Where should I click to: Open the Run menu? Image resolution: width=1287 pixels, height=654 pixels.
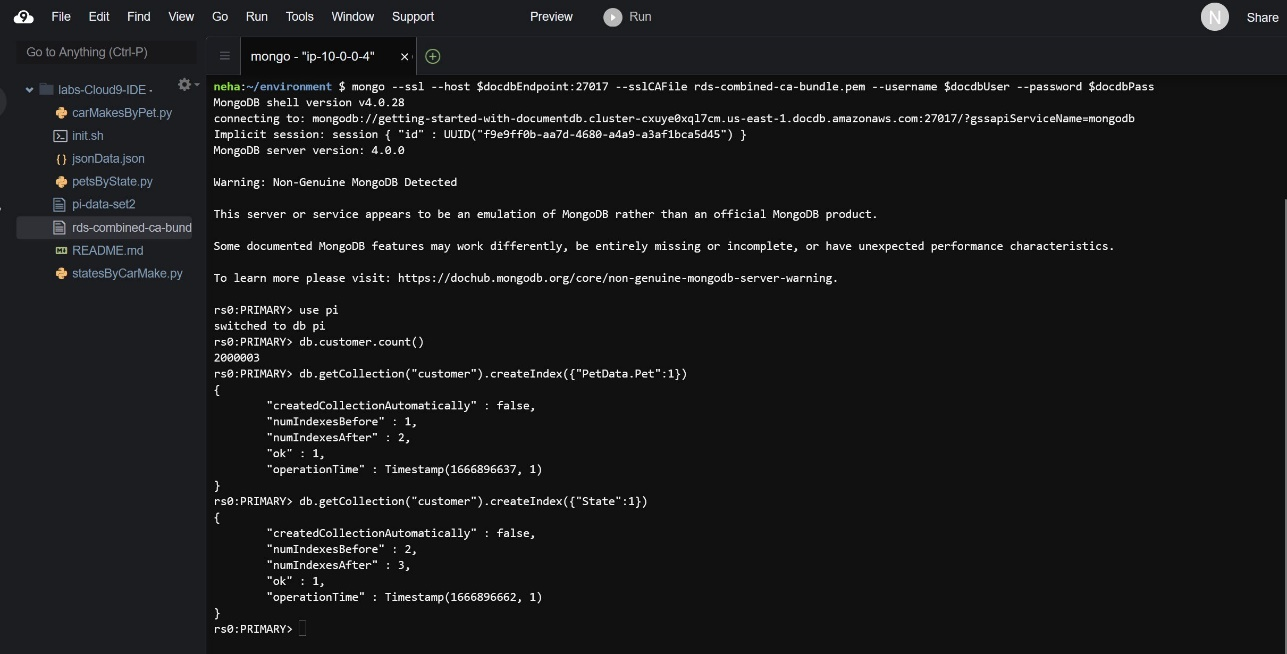[x=257, y=16]
